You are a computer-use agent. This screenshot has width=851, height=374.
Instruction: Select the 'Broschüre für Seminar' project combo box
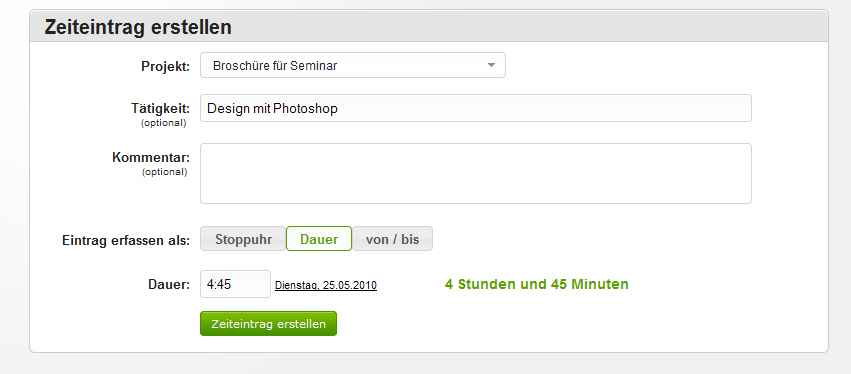(353, 65)
